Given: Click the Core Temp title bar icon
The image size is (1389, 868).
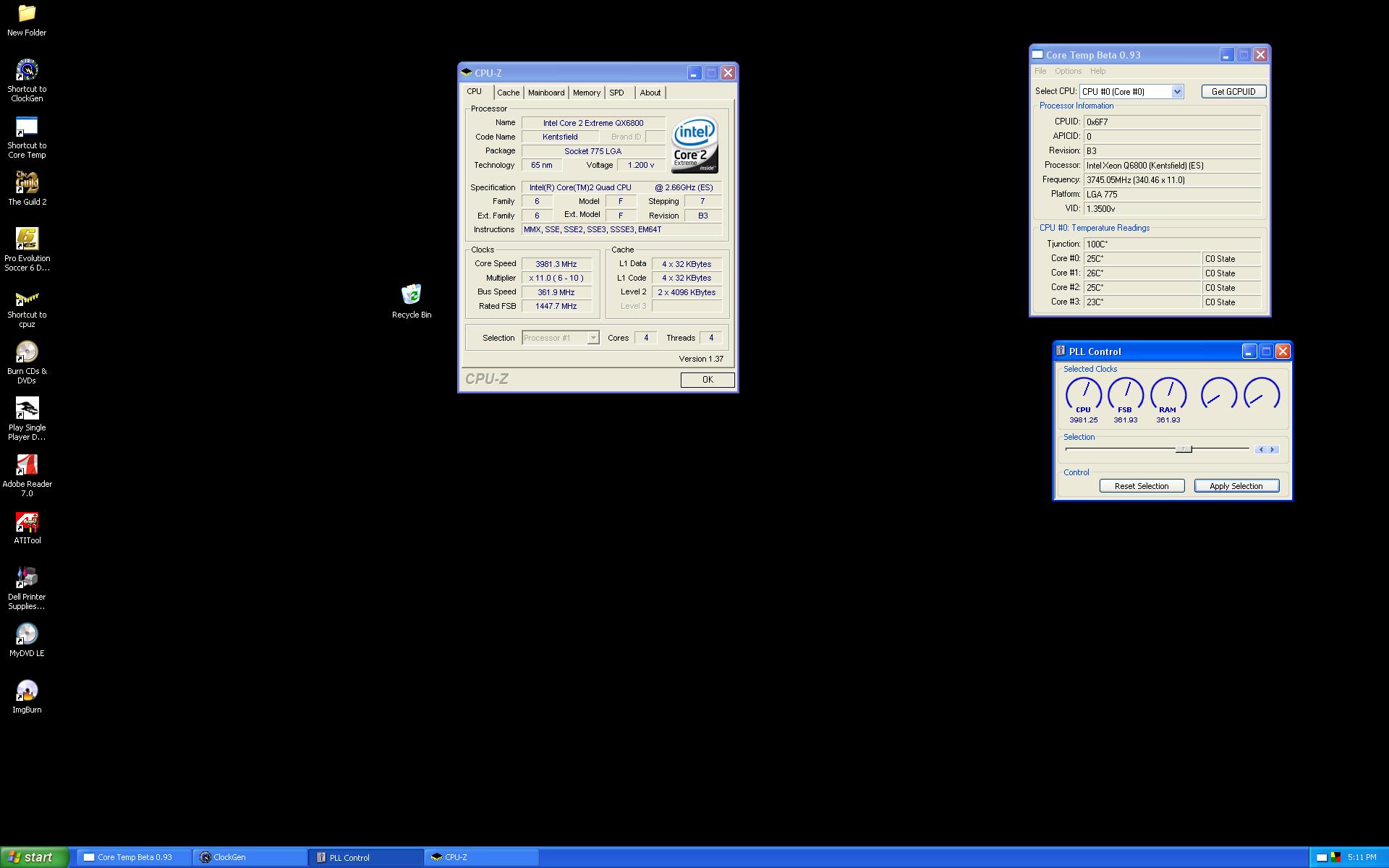Looking at the screenshot, I should pos(1037,54).
